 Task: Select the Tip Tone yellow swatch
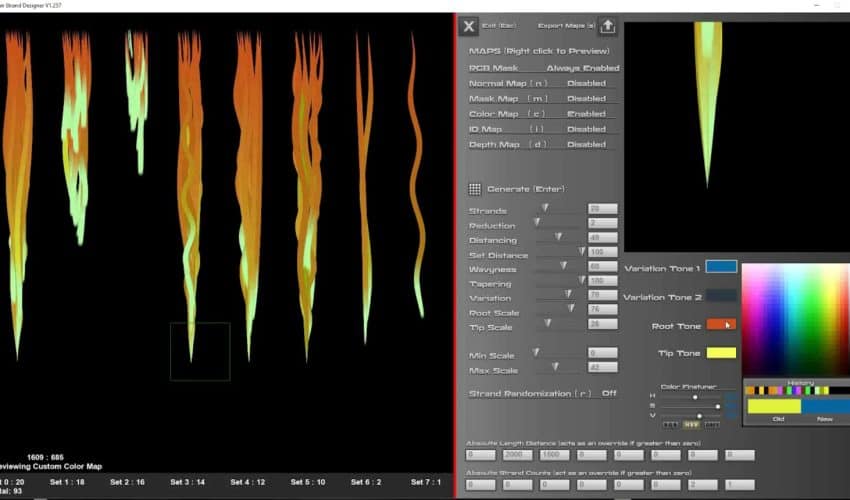(x=720, y=353)
